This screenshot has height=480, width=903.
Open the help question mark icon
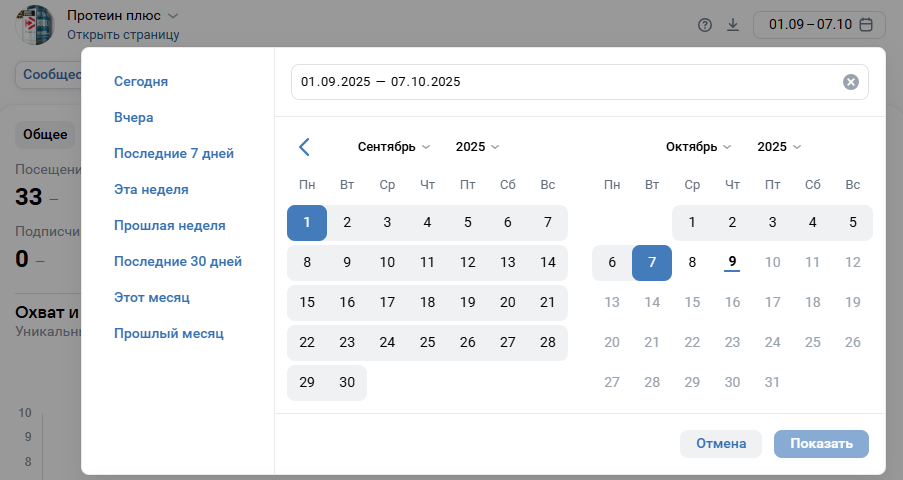(x=704, y=24)
